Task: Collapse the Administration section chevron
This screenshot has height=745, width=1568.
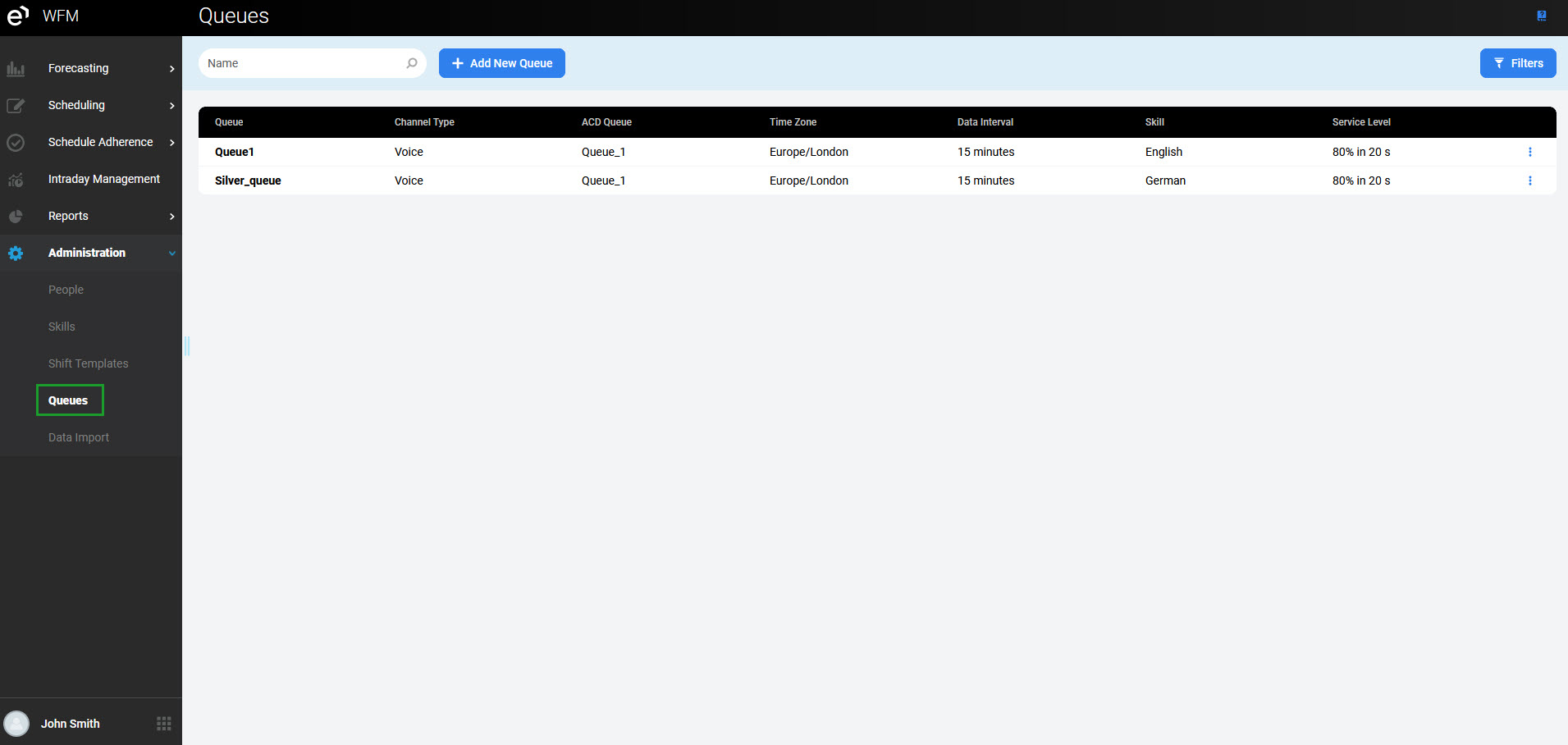Action: click(x=171, y=254)
